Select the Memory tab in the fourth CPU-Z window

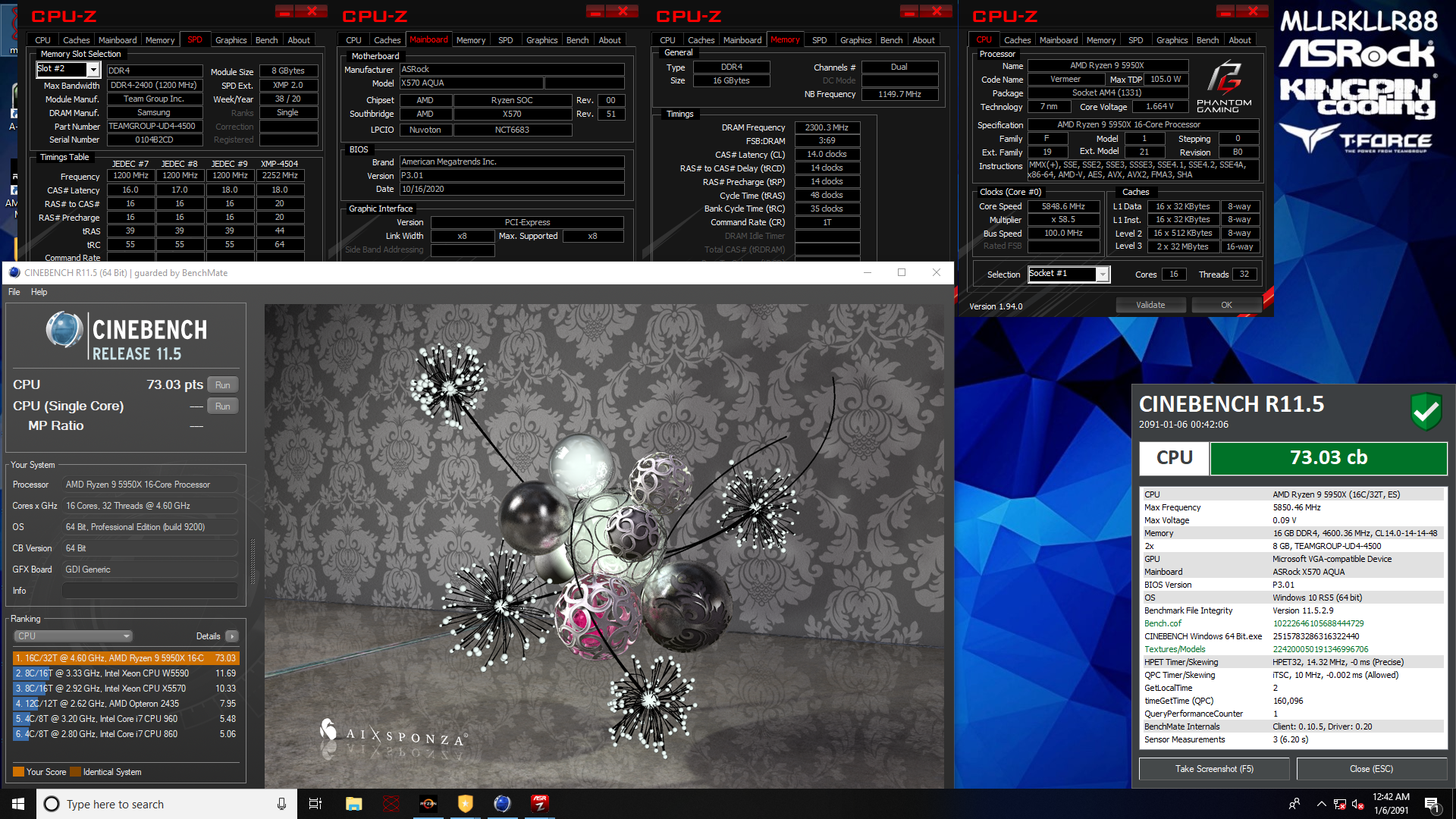[1100, 40]
